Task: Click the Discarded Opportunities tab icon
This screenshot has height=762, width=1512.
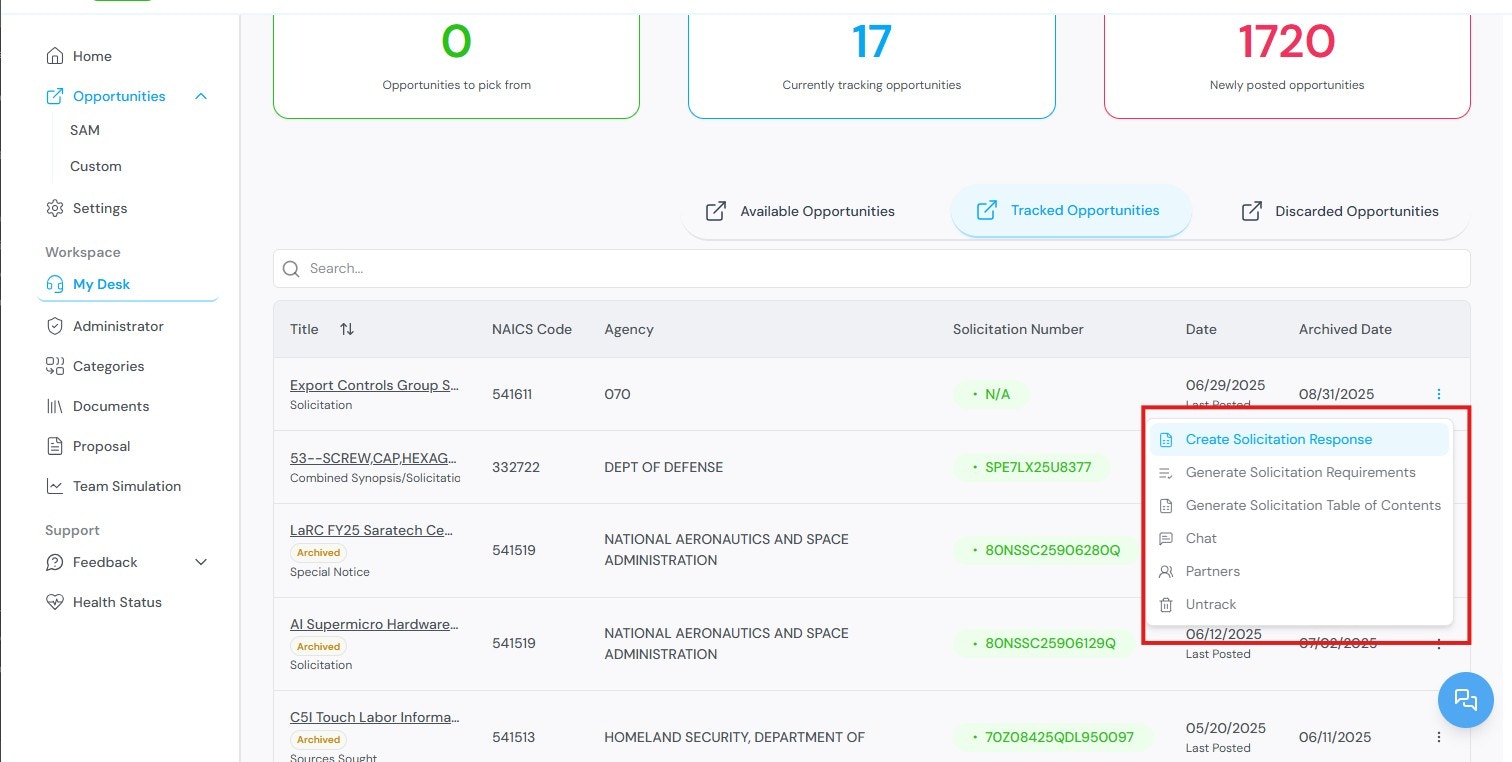Action: click(1251, 211)
